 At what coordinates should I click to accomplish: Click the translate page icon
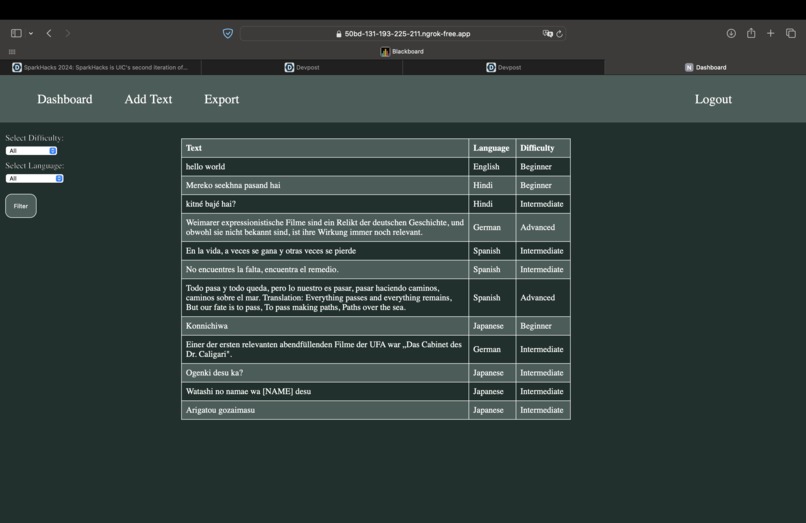547,33
